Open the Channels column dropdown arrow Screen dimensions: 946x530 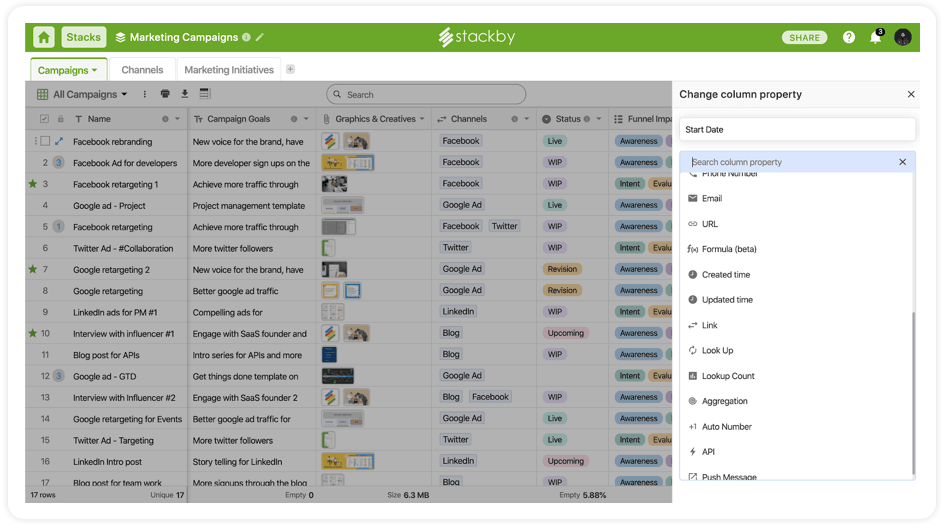coord(526,119)
